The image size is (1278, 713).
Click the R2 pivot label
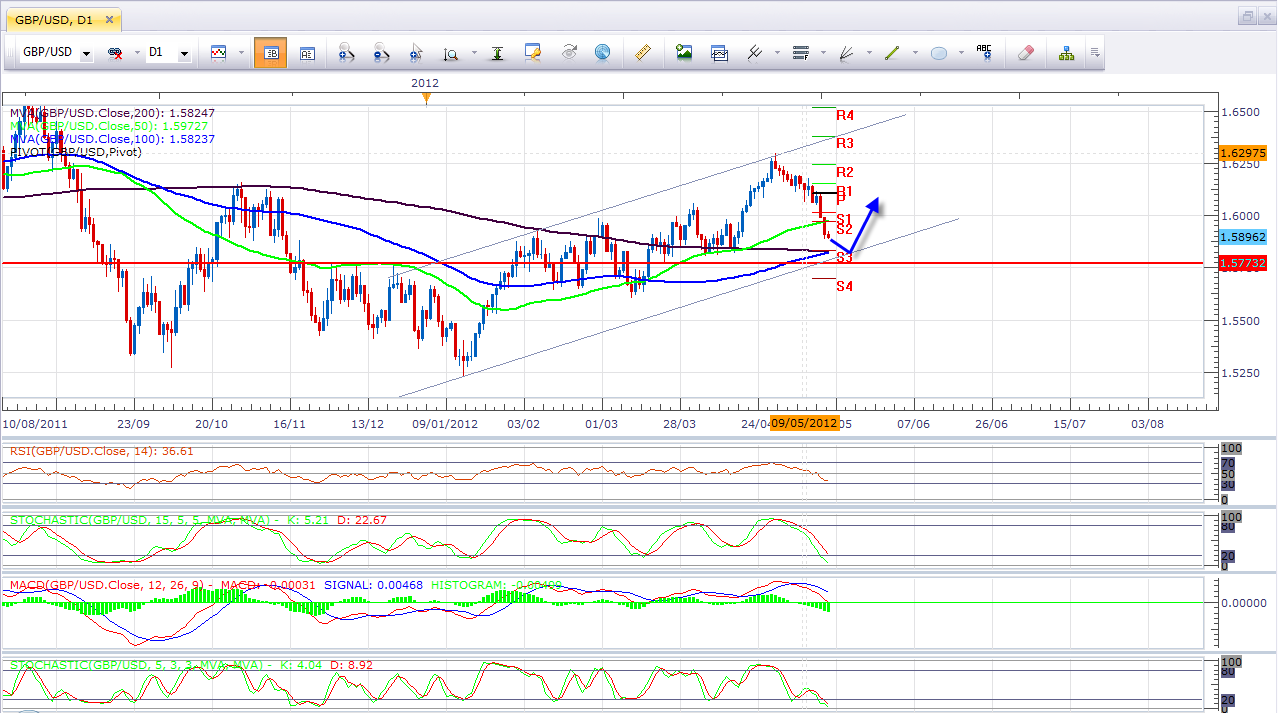845,172
